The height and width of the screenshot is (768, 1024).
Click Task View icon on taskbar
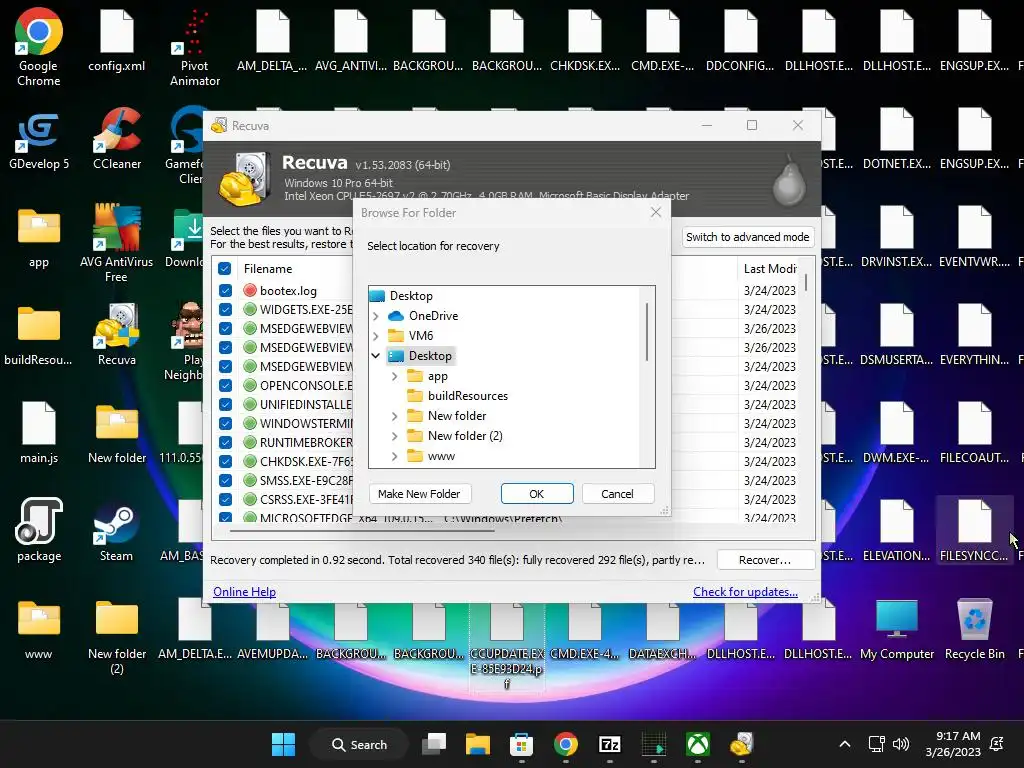pyautogui.click(x=434, y=744)
